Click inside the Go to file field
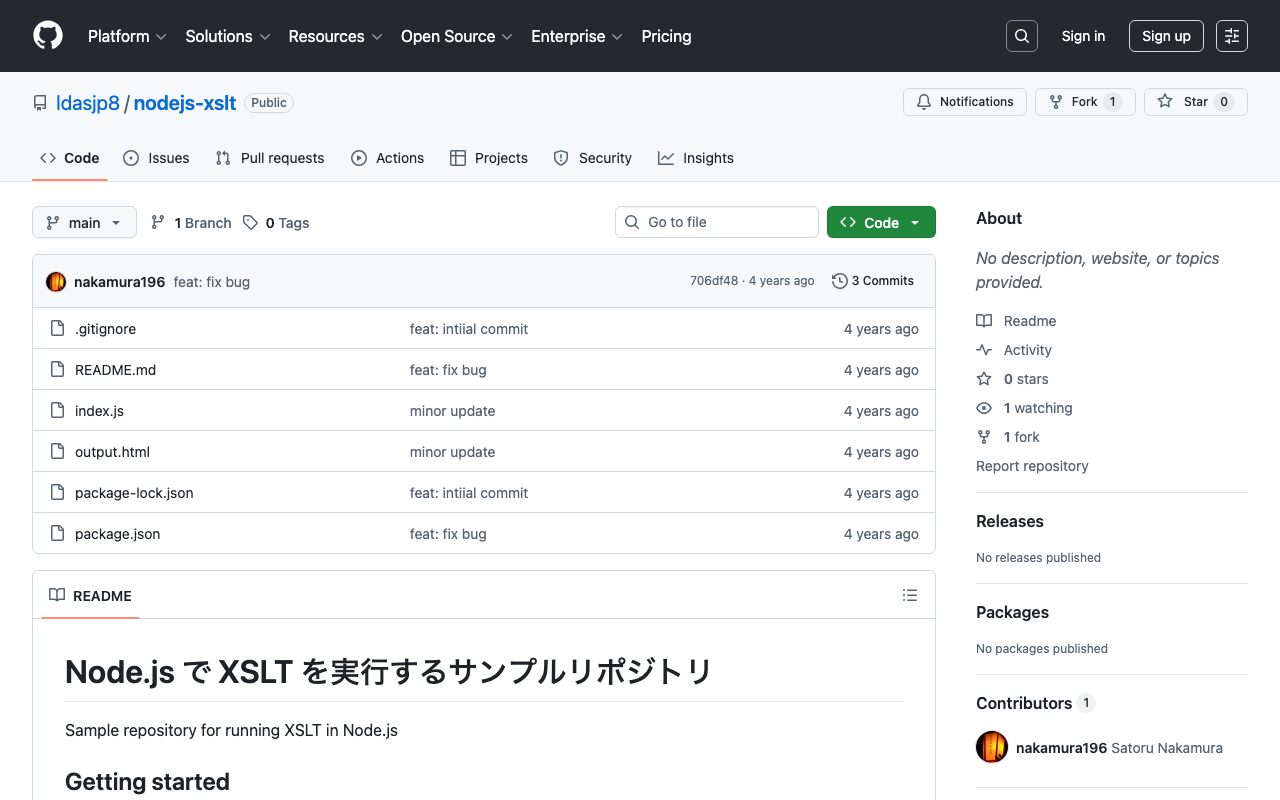This screenshot has width=1280, height=800. (x=716, y=222)
